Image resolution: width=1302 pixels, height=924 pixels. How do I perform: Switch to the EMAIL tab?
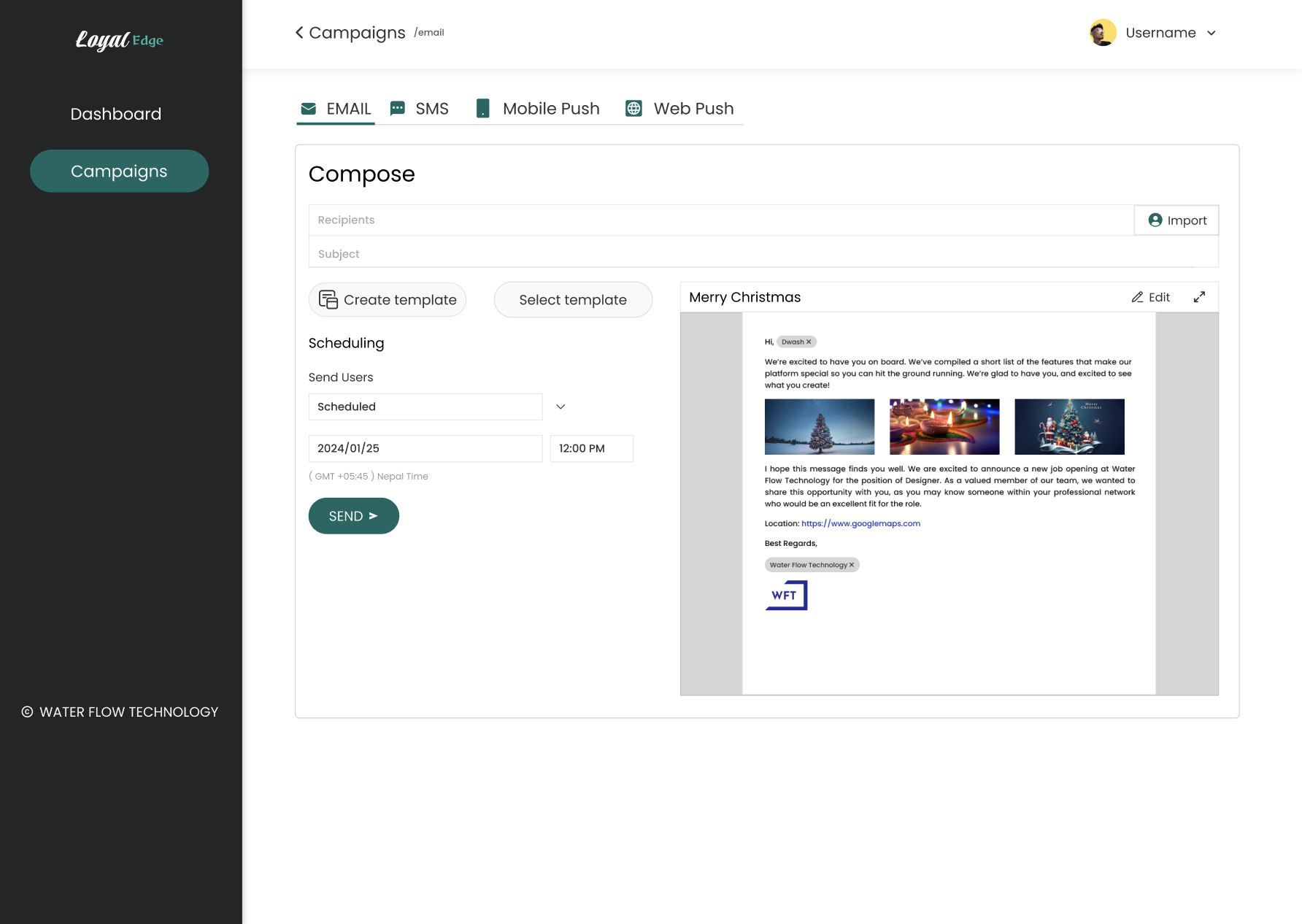click(x=336, y=109)
